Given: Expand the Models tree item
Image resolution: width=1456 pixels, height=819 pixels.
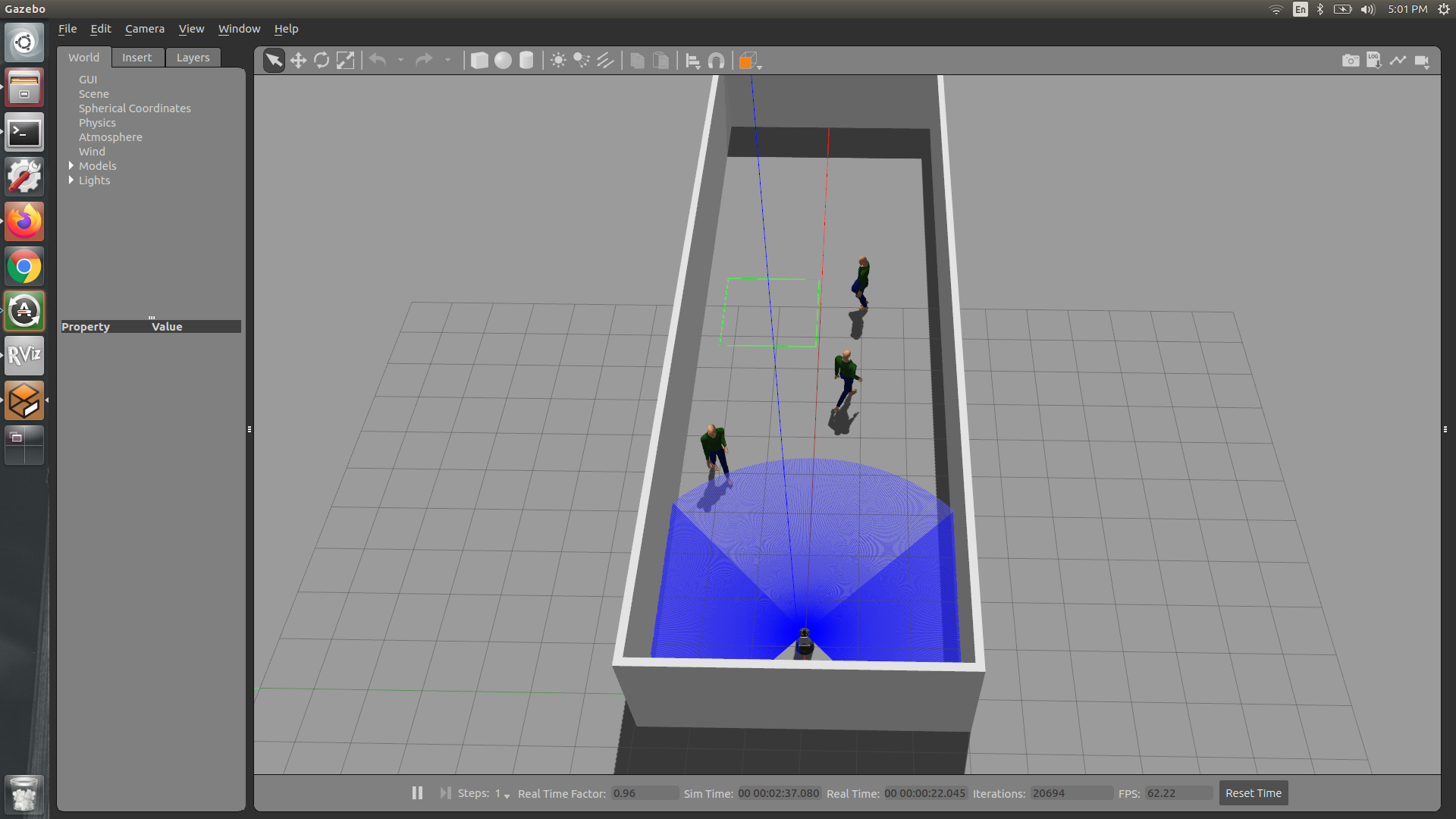Looking at the screenshot, I should click(x=71, y=166).
